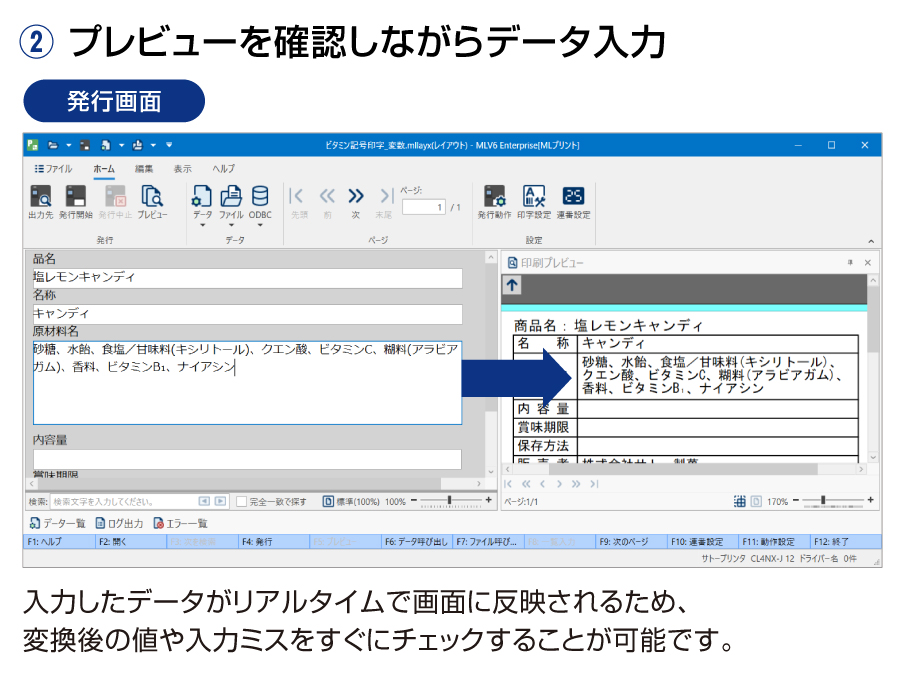This screenshot has width=900, height=684.
Task: Click the 出力先 output destination icon
Action: [x=40, y=202]
